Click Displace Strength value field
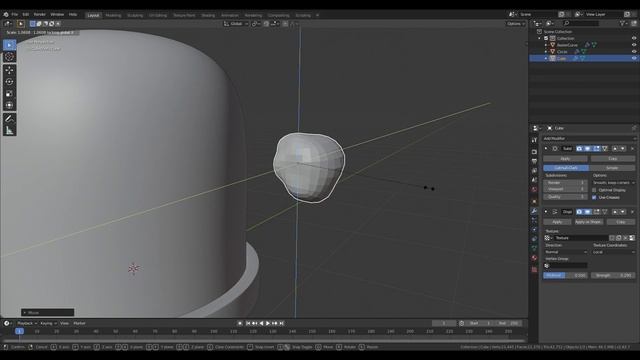The height and width of the screenshot is (360, 640). coord(613,276)
